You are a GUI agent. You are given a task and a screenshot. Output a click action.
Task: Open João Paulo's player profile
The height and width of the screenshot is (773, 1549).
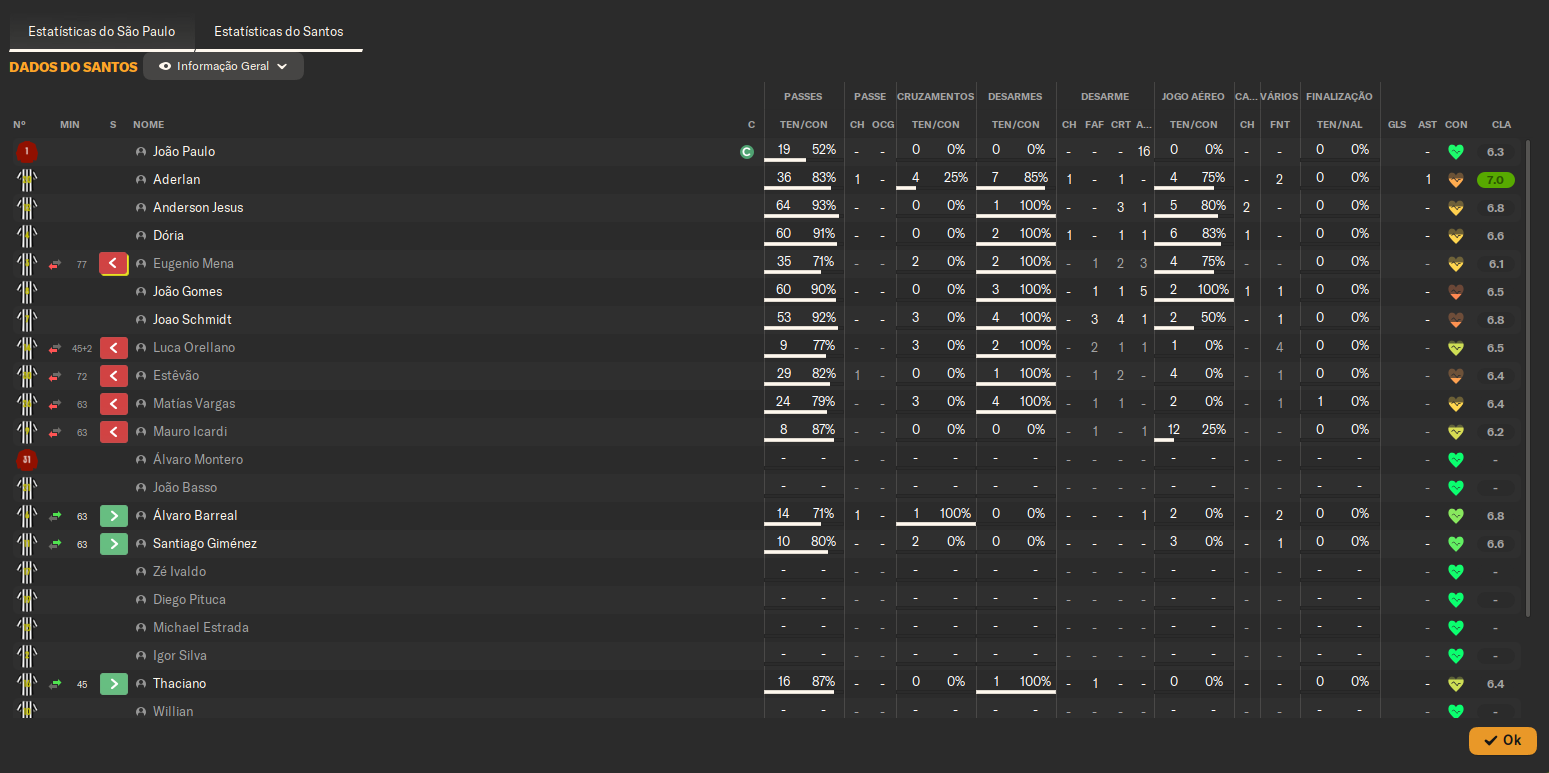click(x=184, y=152)
